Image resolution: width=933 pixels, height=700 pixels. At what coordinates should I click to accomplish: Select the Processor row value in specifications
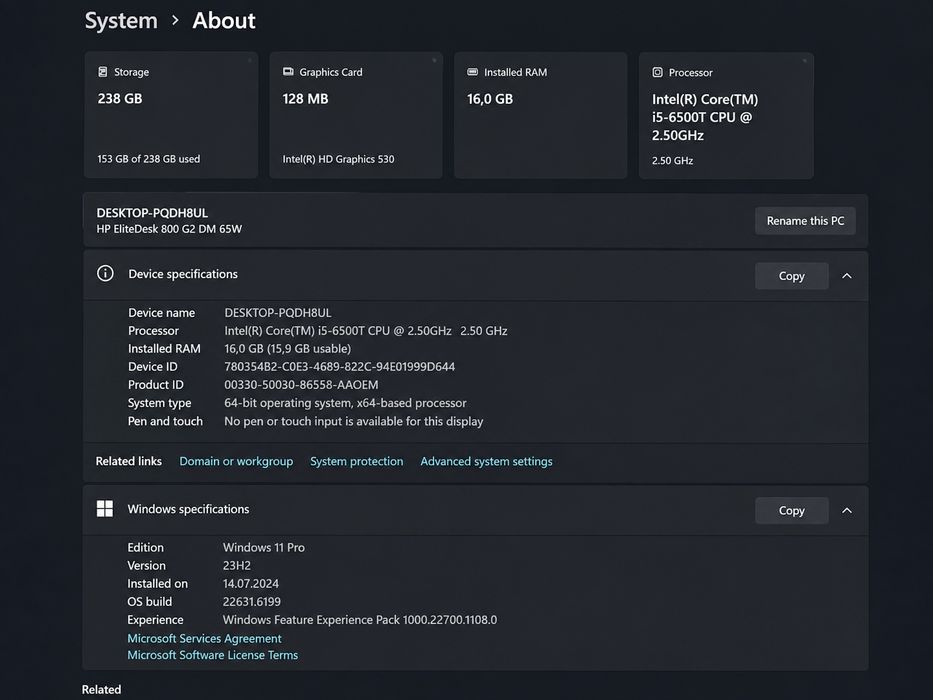(366, 330)
